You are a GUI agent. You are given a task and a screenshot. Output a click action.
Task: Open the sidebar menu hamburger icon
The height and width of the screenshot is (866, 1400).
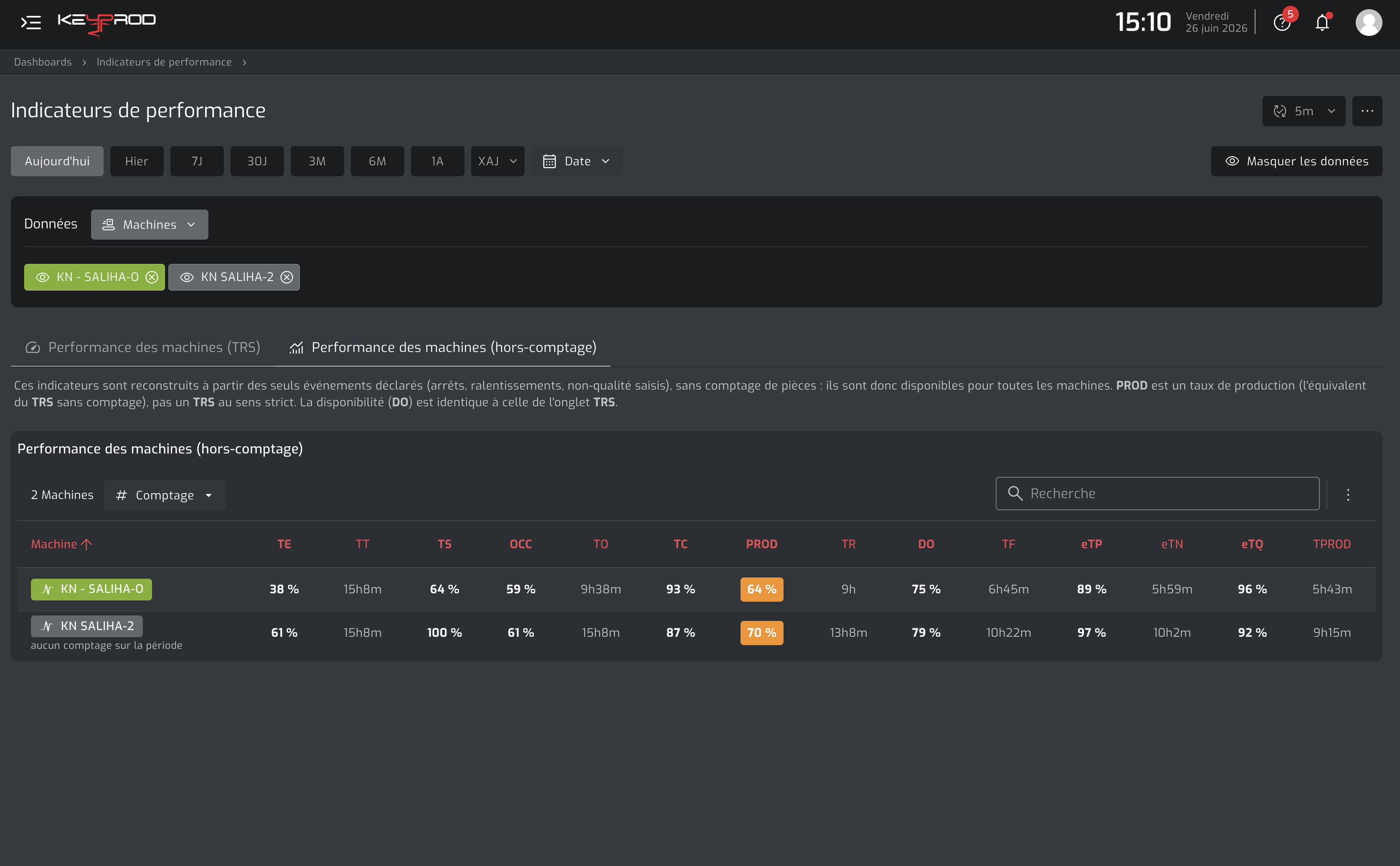pos(30,22)
